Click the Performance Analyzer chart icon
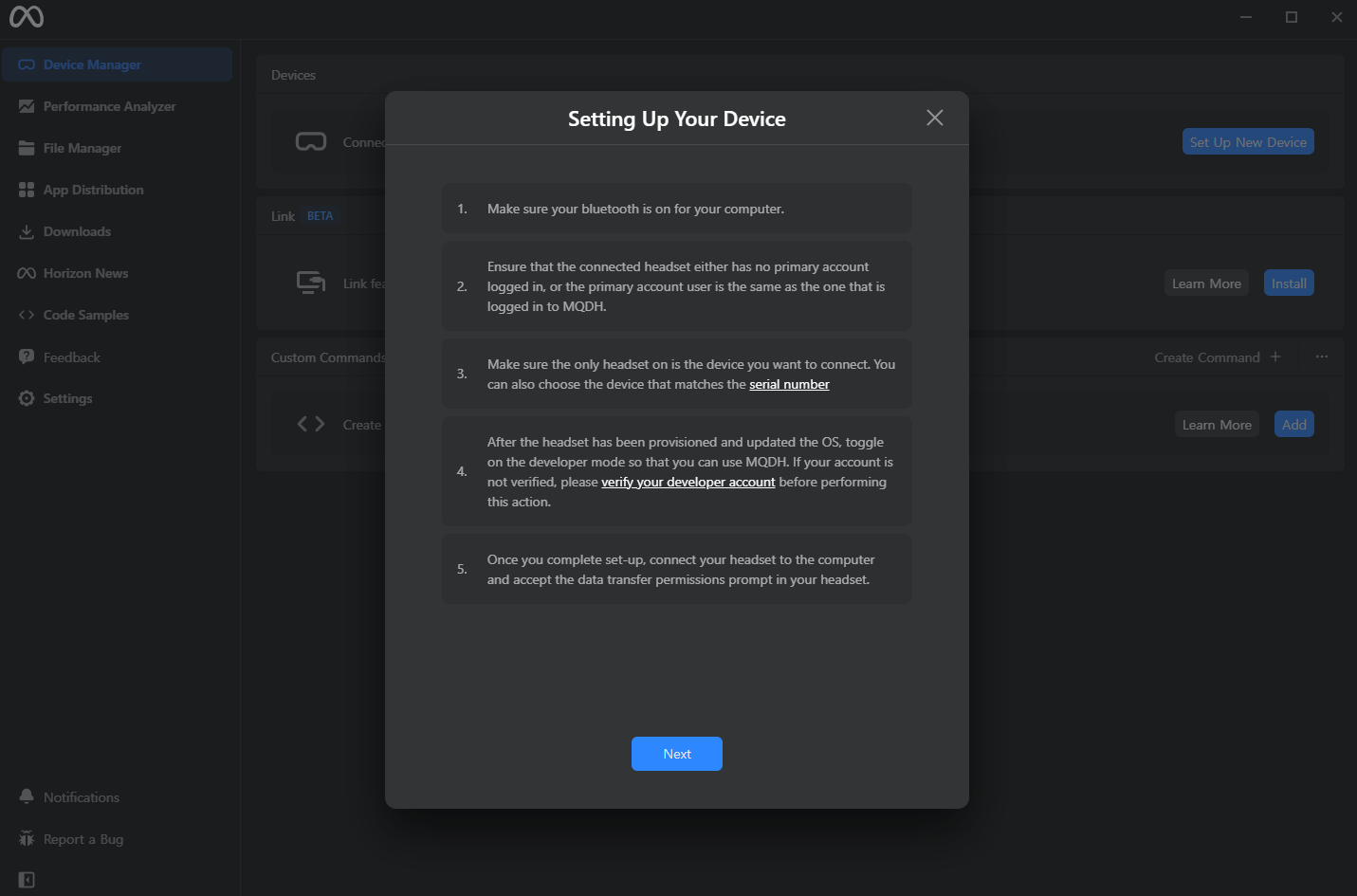The width and height of the screenshot is (1357, 896). [x=27, y=106]
